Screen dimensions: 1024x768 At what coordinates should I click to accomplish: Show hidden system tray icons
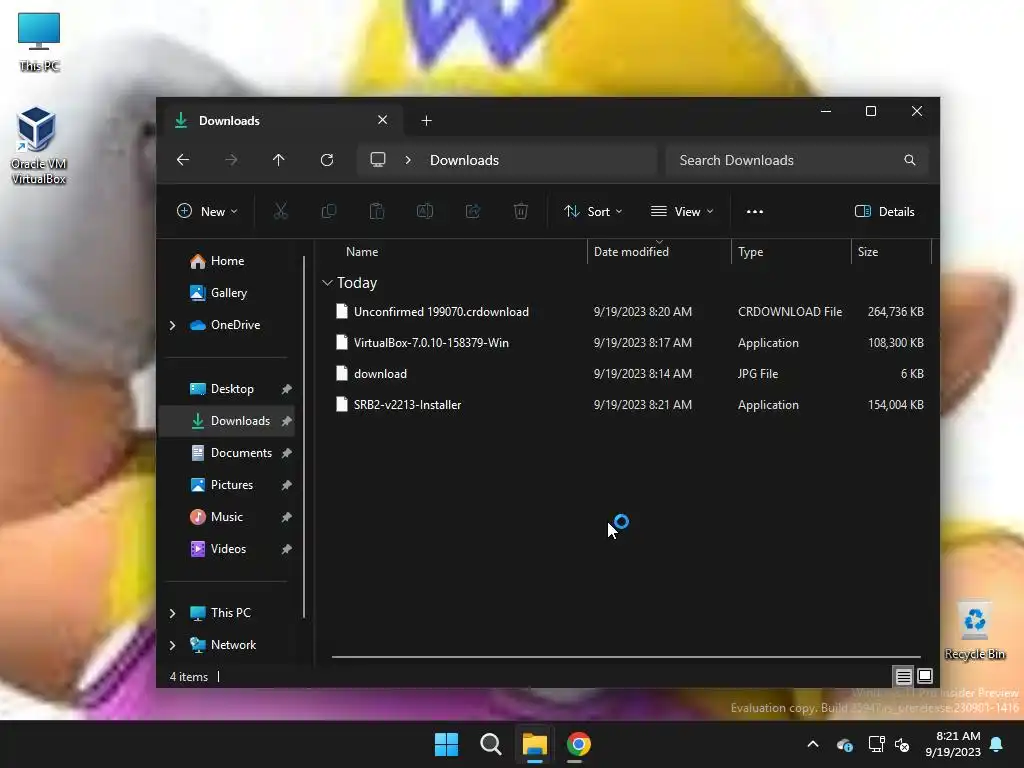point(813,744)
